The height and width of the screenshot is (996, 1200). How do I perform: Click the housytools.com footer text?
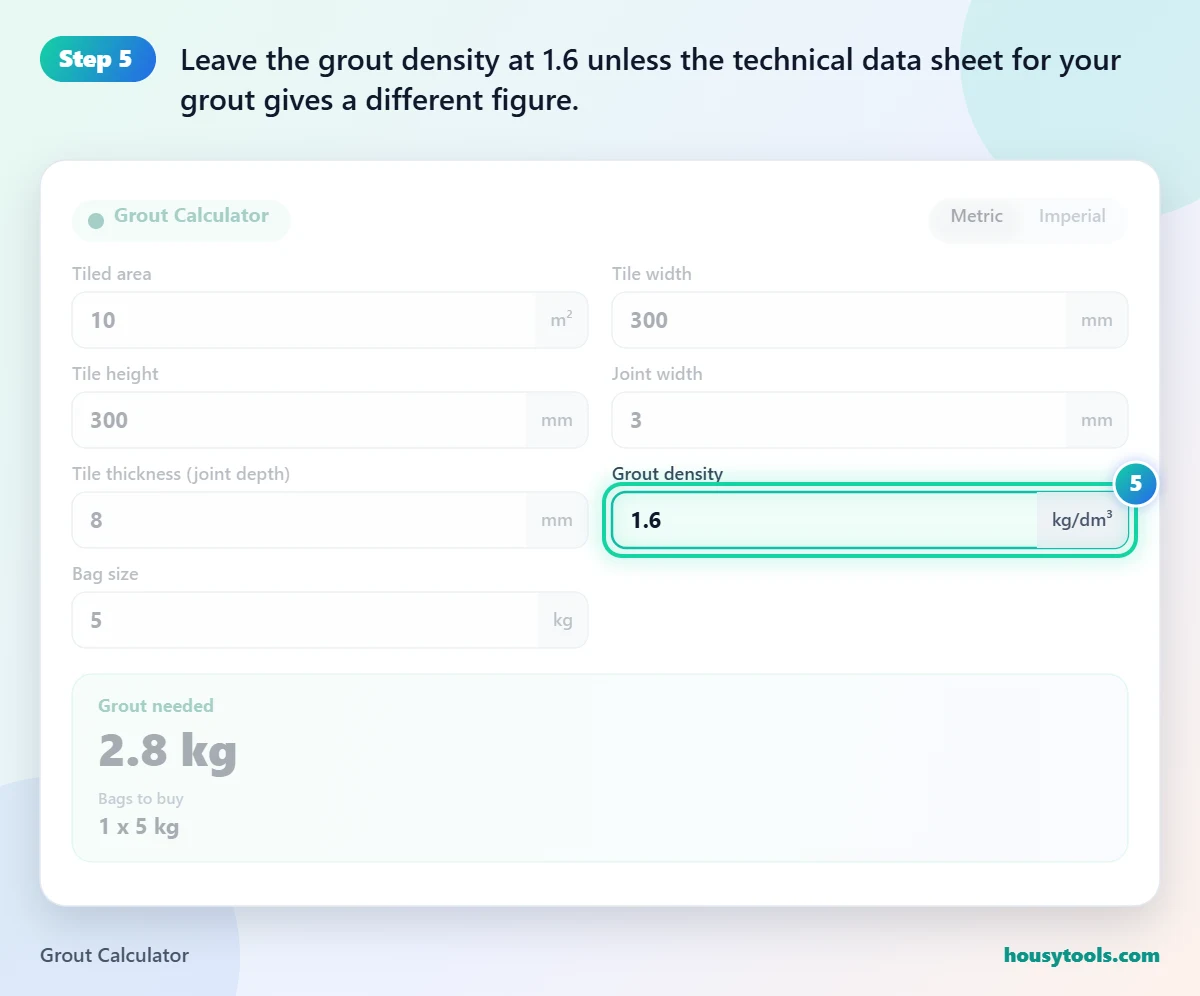coord(1082,955)
